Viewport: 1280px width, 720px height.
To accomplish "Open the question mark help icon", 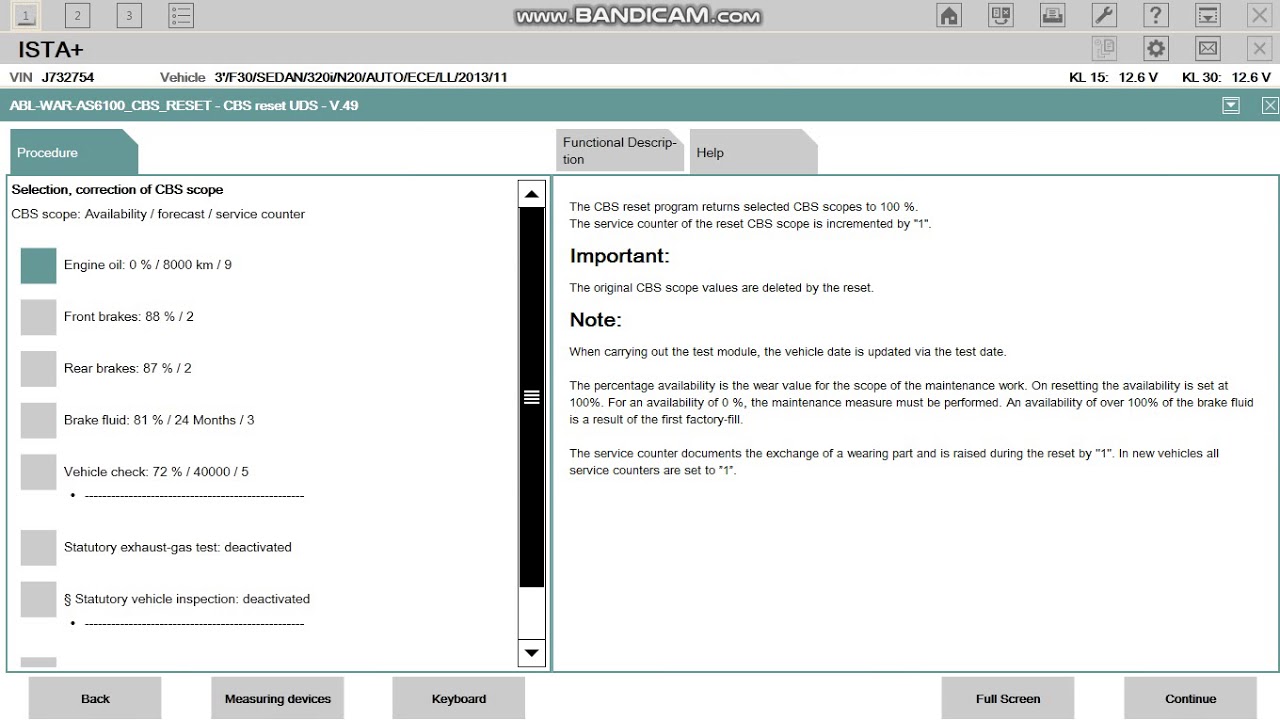I will click(x=1156, y=15).
